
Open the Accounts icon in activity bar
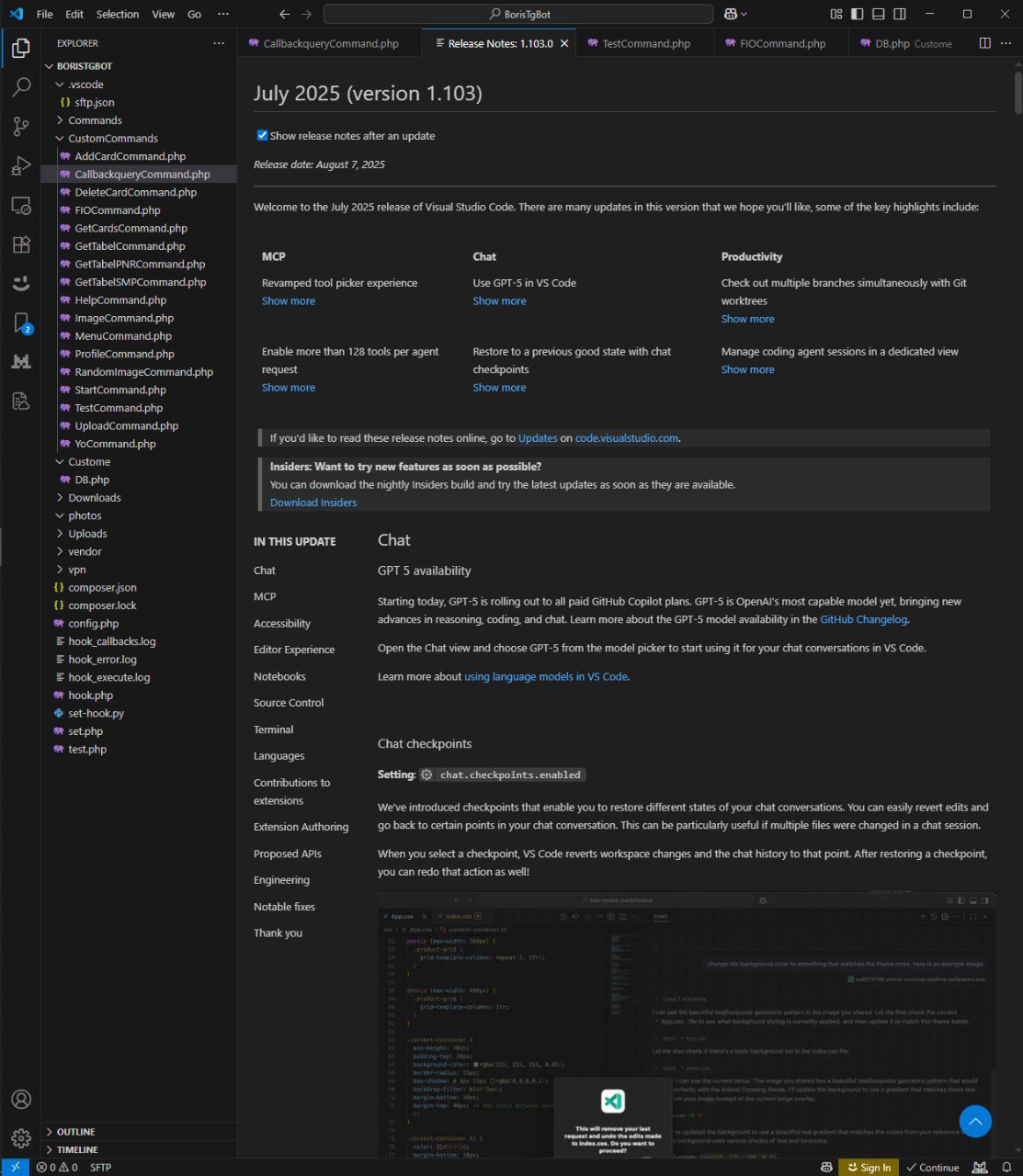[x=20, y=1100]
